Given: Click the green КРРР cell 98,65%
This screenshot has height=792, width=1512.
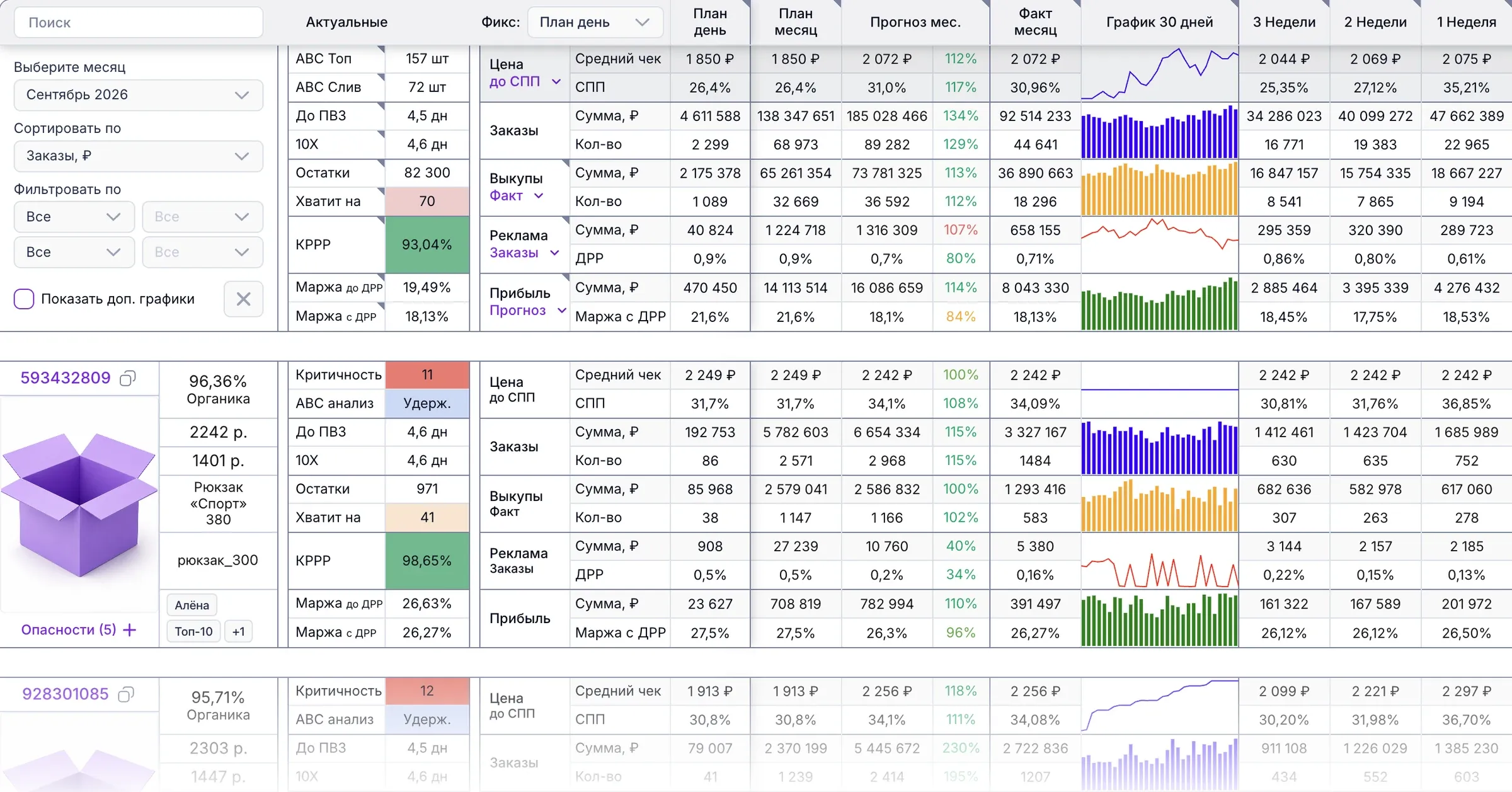Looking at the screenshot, I should click(x=427, y=561).
